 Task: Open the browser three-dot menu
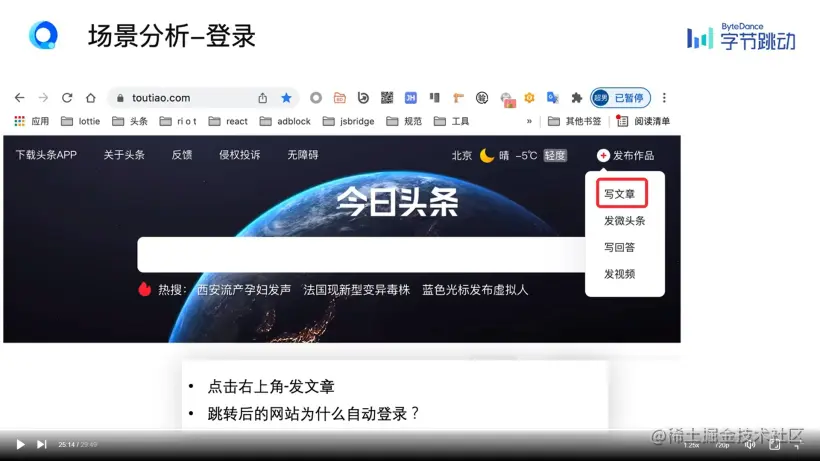pyautogui.click(x=664, y=98)
